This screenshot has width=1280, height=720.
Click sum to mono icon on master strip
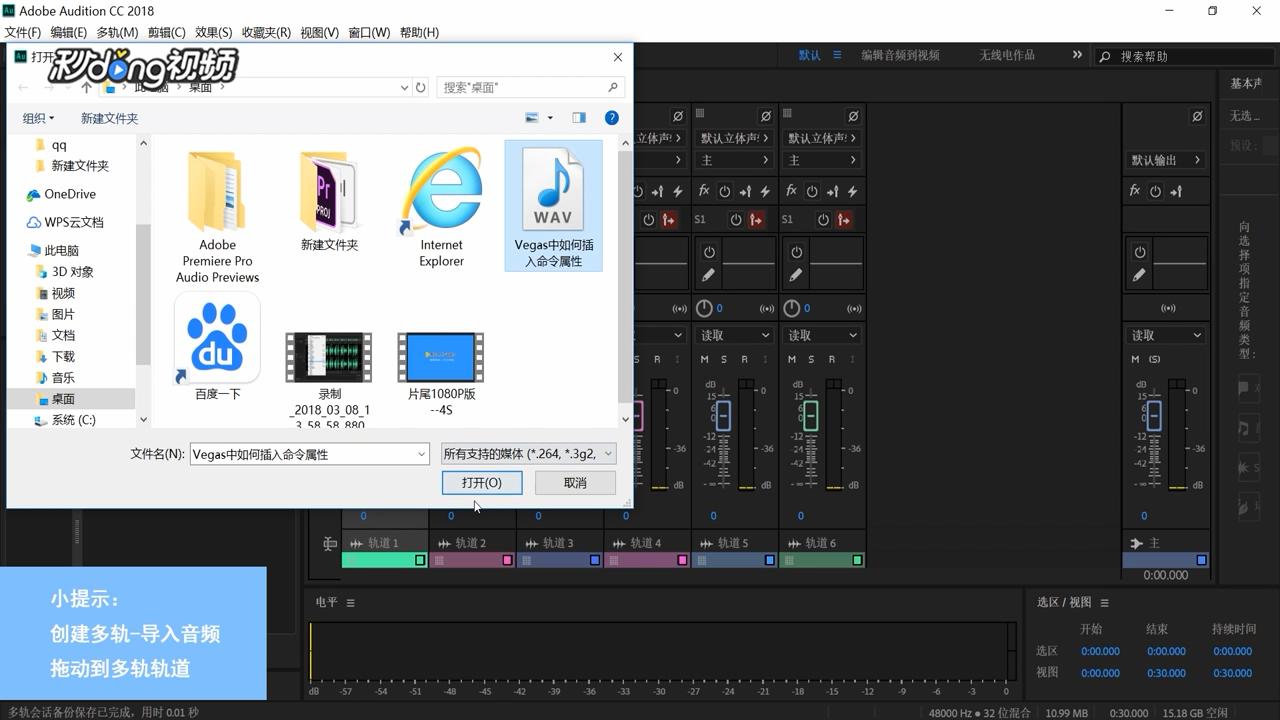coord(1168,308)
